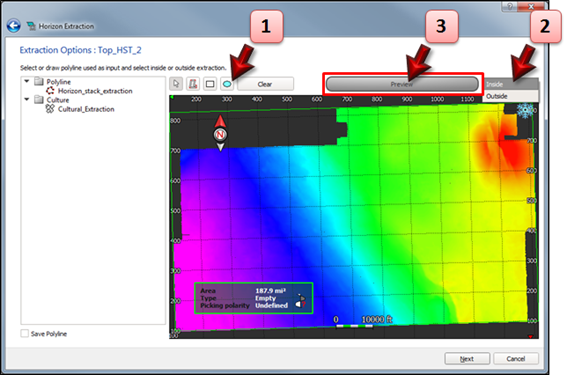Viewport: 567px width, 375px height.
Task: Click the Horizon_stack_extraction polyline icon
Action: 50,91
